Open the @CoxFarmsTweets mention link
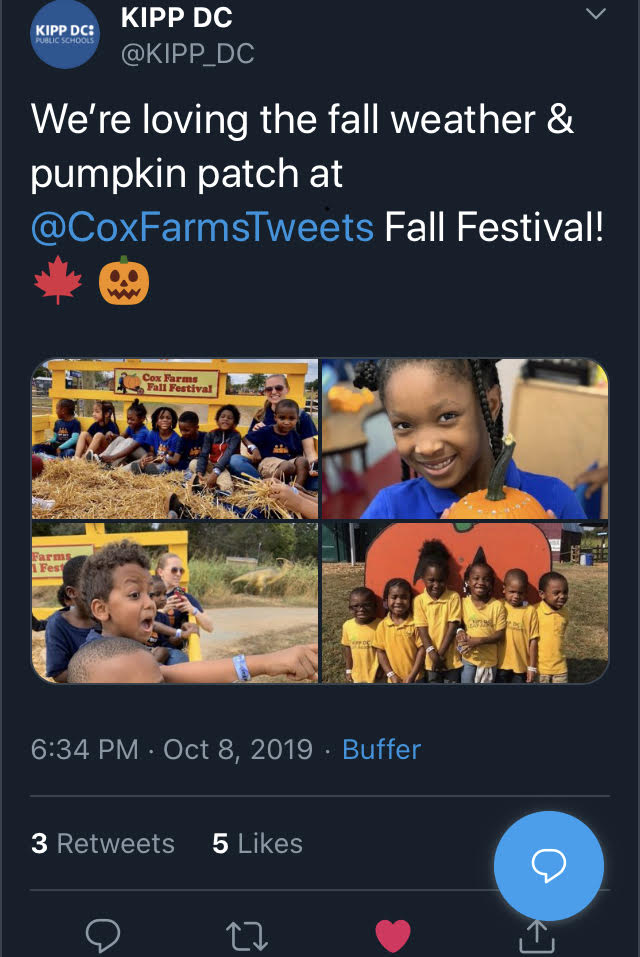640x957 pixels. (202, 227)
